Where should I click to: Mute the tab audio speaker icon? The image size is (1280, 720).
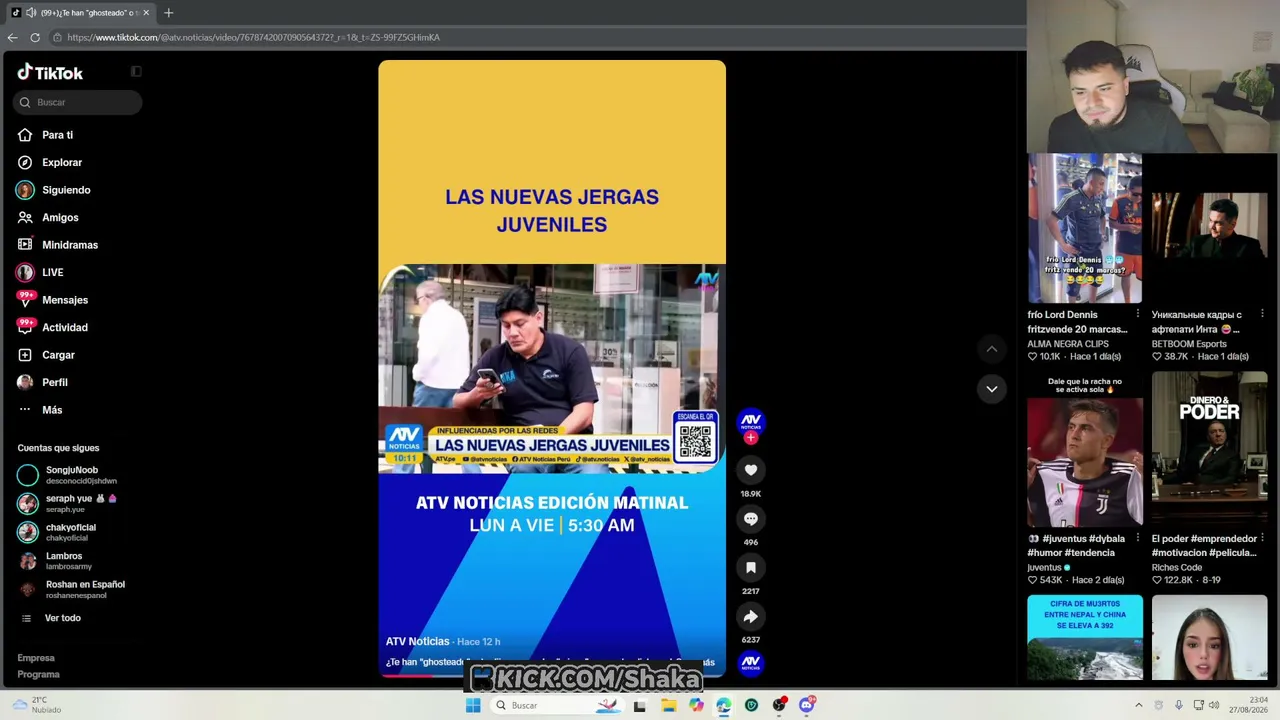pos(30,13)
